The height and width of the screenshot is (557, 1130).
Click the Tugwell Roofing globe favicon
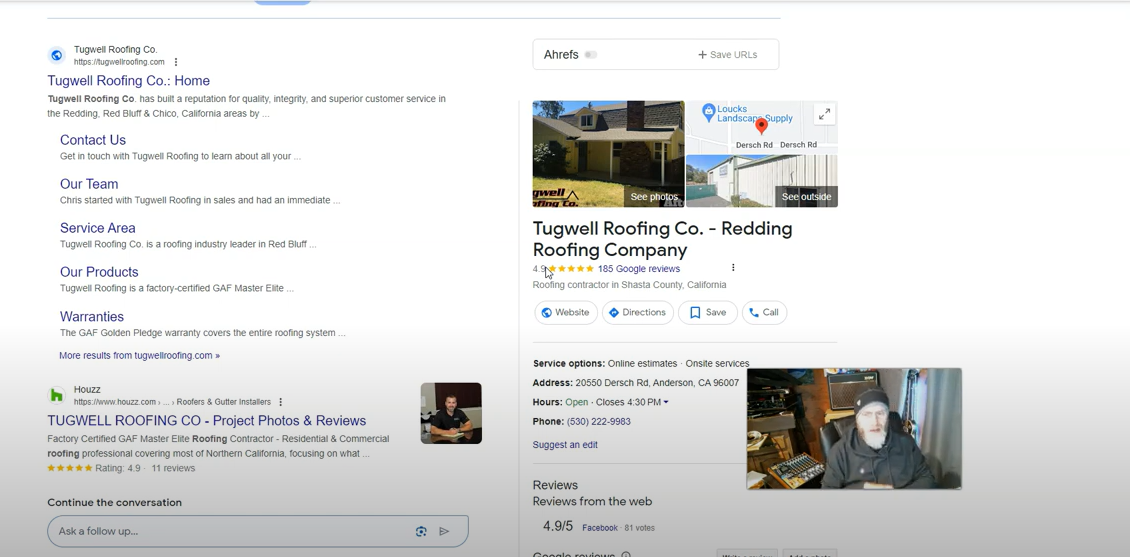56,55
